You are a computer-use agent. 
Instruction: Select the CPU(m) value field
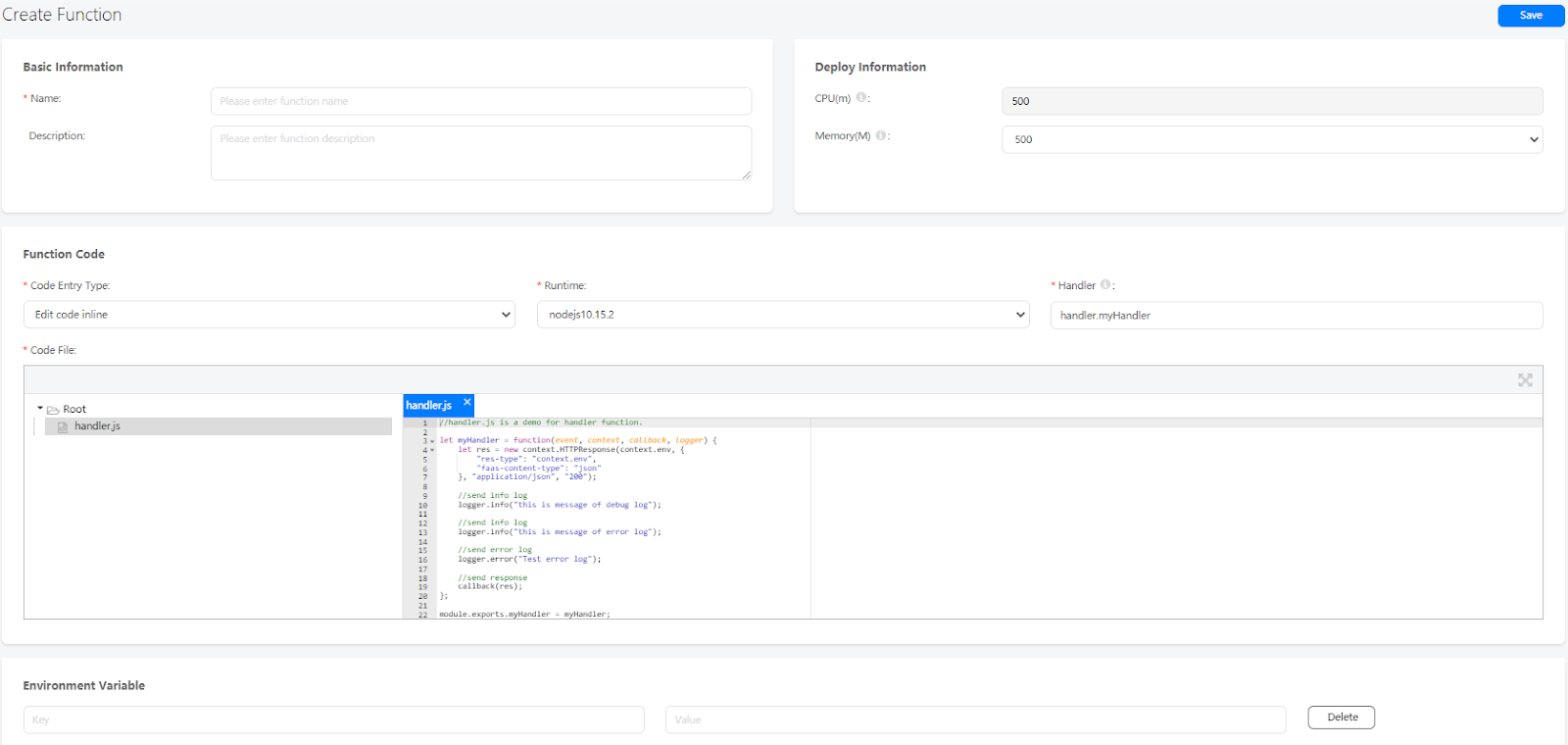click(x=1272, y=101)
